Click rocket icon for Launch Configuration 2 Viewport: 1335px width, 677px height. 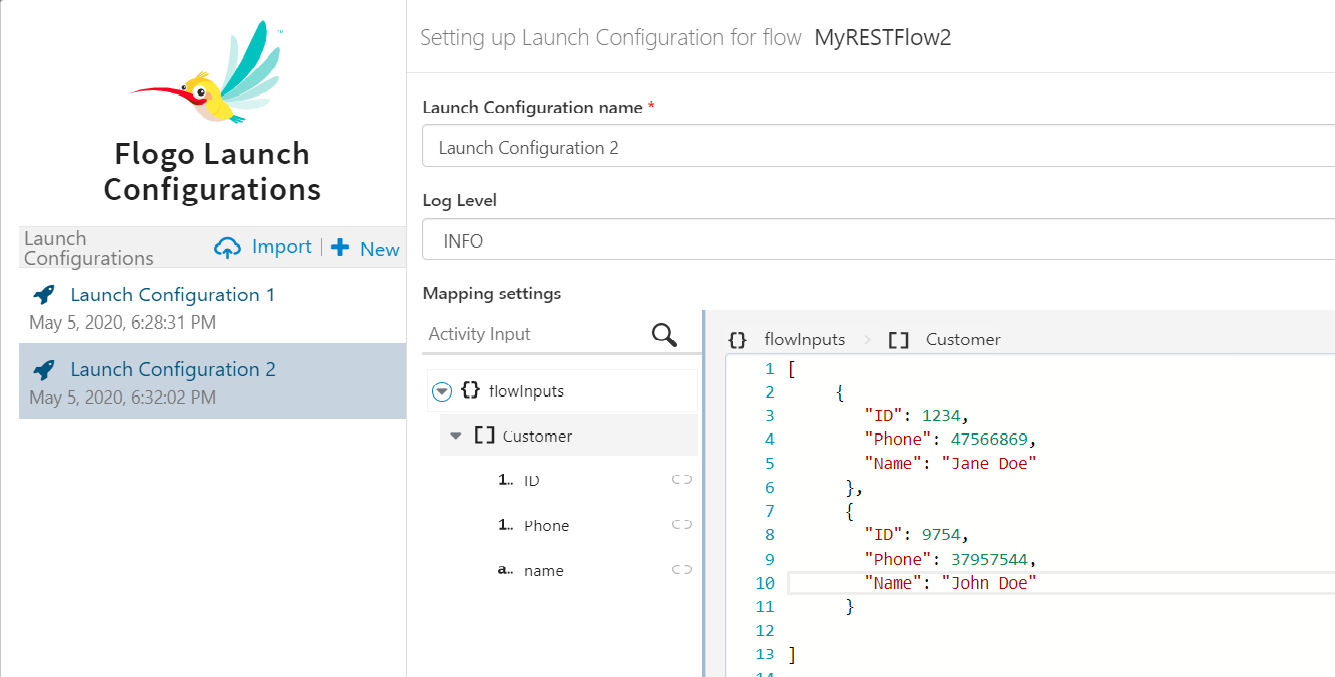click(x=44, y=370)
